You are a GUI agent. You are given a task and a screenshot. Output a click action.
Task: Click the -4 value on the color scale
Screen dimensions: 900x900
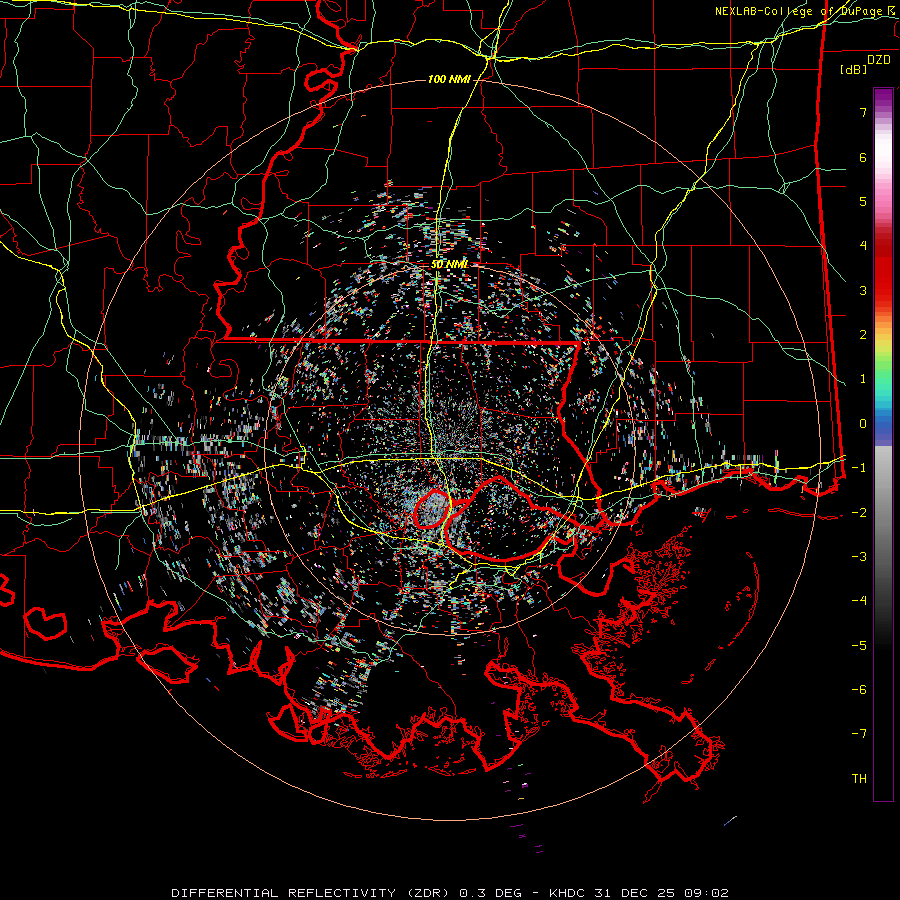859,601
